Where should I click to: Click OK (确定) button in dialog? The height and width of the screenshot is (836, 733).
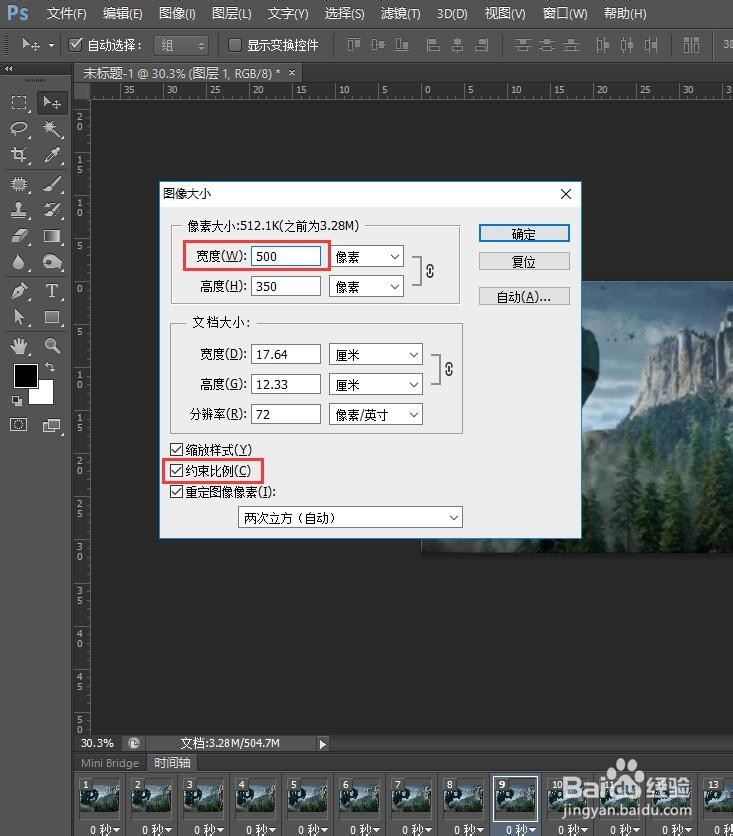[524, 234]
